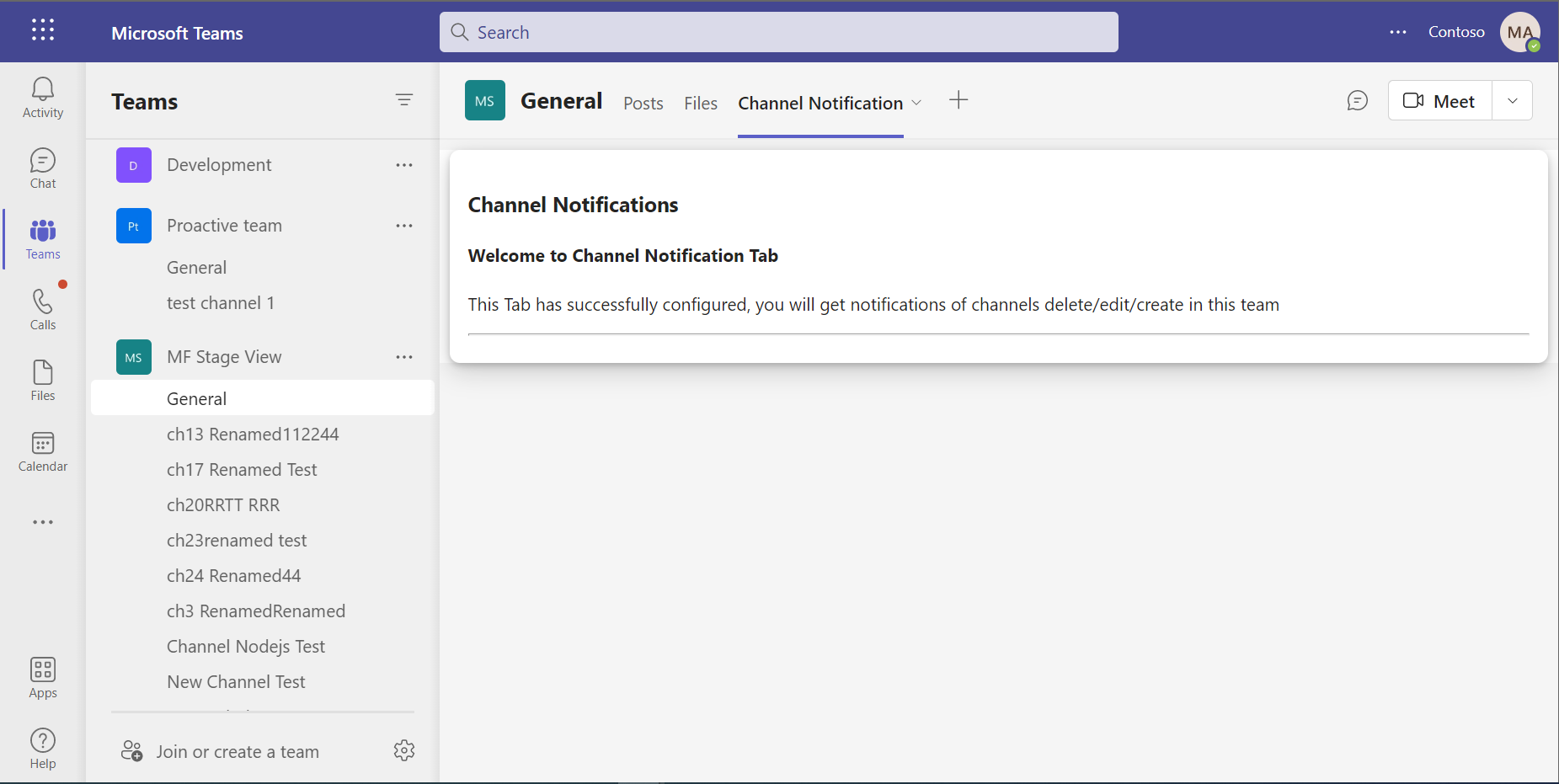1559x784 pixels.
Task: Click the Development team avatar
Action: 134,165
